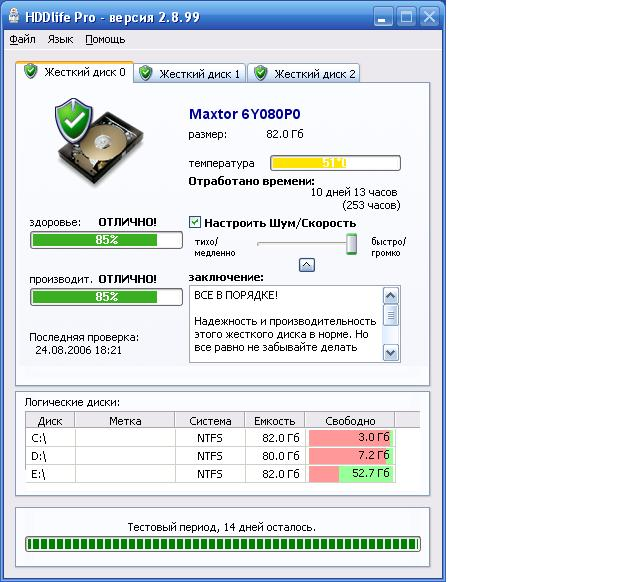Toggle Настроить Шум/Скорость checkbox
640x582 pixels.
(195, 222)
